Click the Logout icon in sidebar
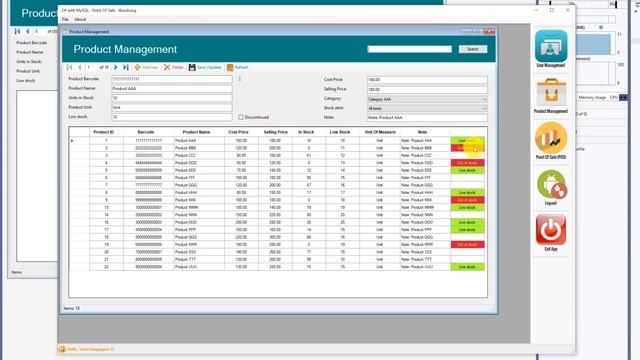Viewport: 640px width, 360px height. [551, 184]
